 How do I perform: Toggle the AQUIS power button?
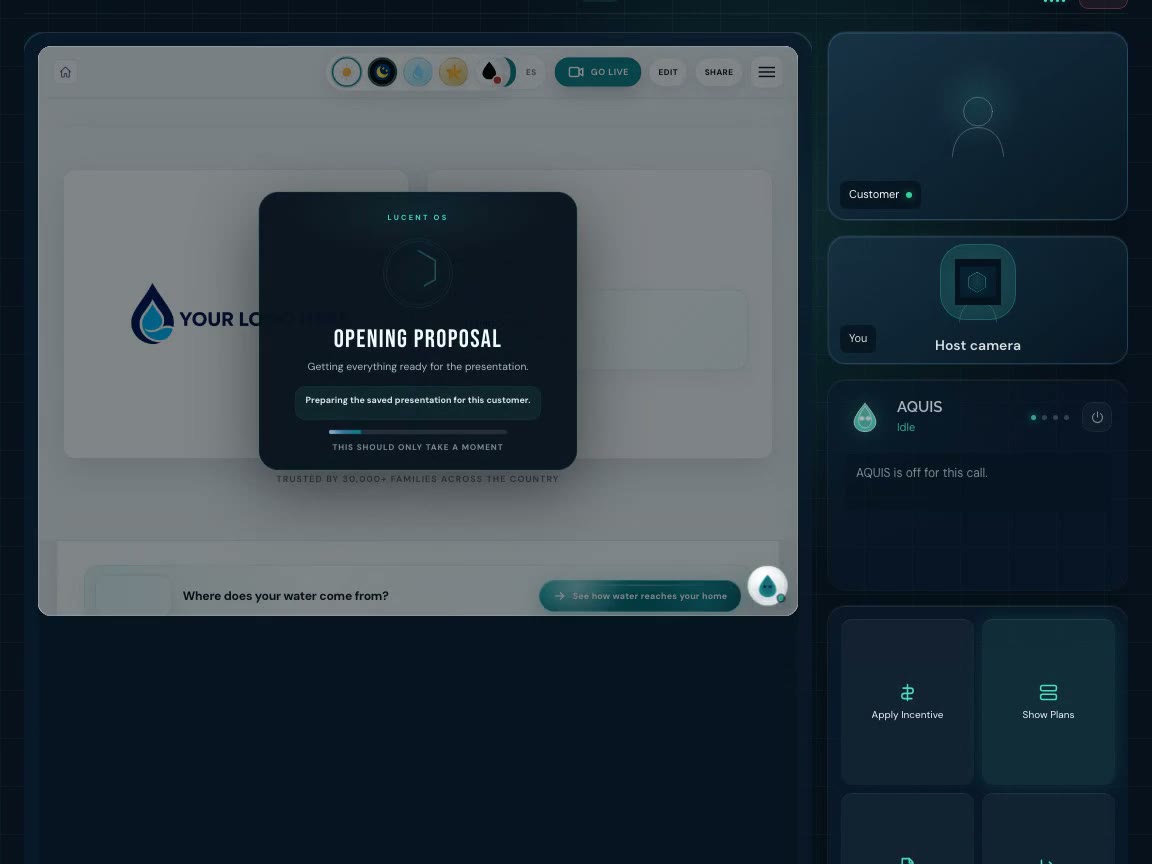pyautogui.click(x=1097, y=417)
